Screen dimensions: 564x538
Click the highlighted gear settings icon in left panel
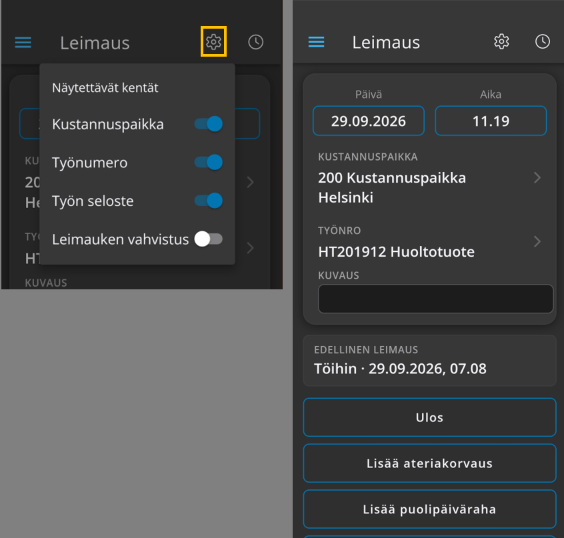214,42
